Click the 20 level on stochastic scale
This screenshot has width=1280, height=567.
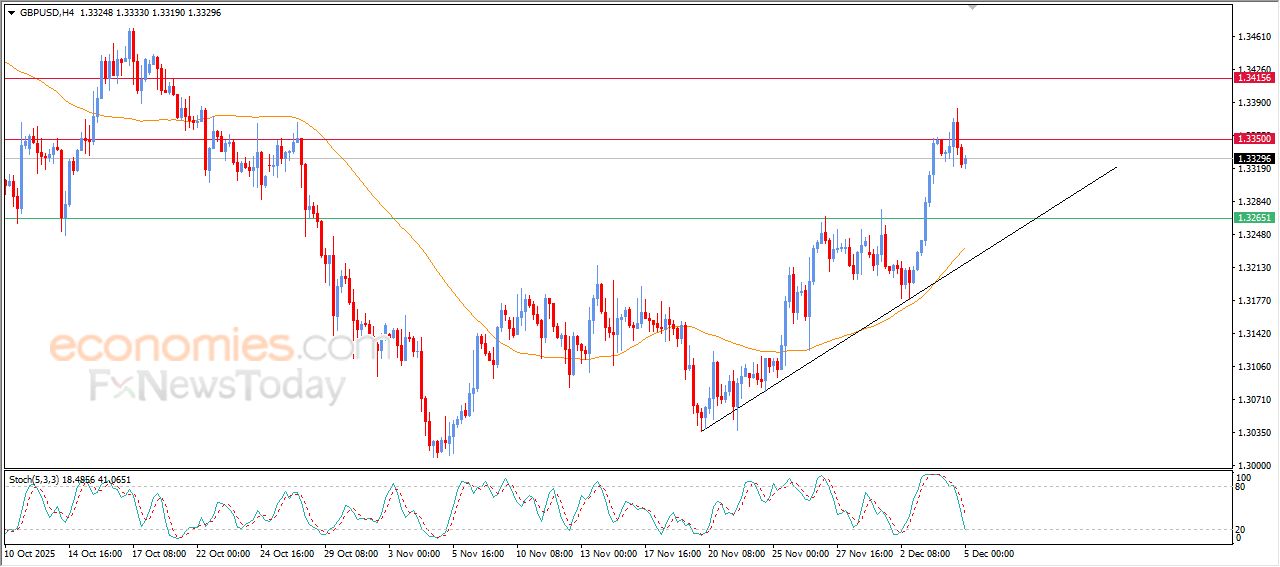(1240, 529)
